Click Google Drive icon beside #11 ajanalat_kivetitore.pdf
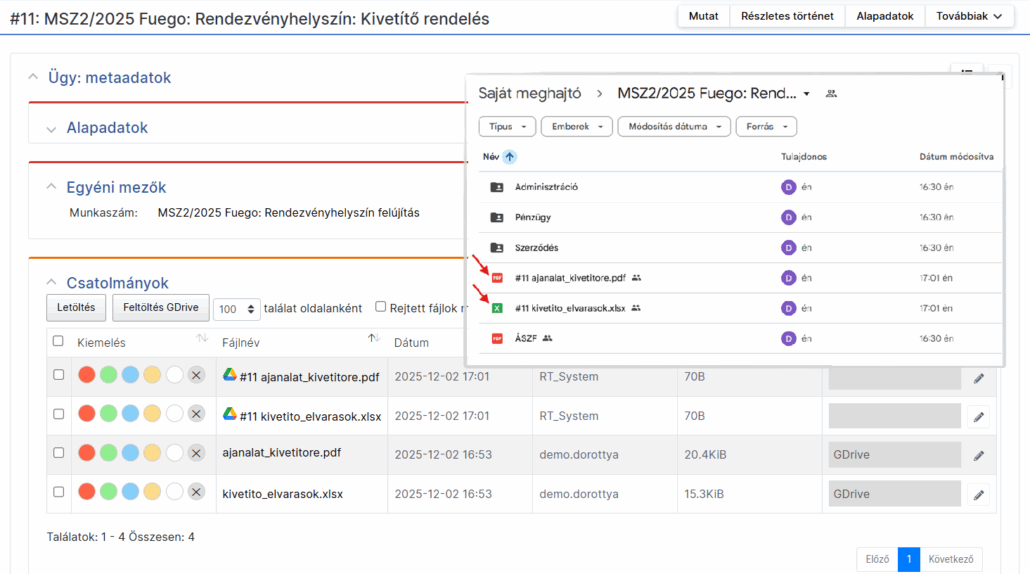 click(x=229, y=375)
